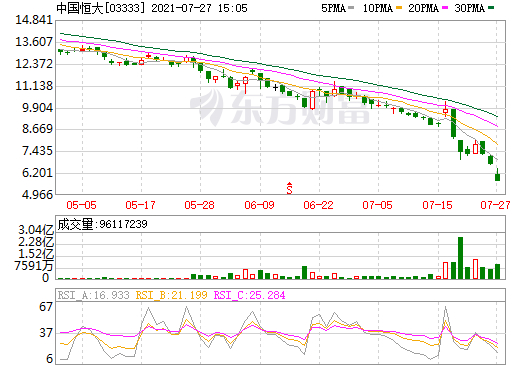
Task: Click the 67 RSI axis label
Action: click(x=46, y=307)
